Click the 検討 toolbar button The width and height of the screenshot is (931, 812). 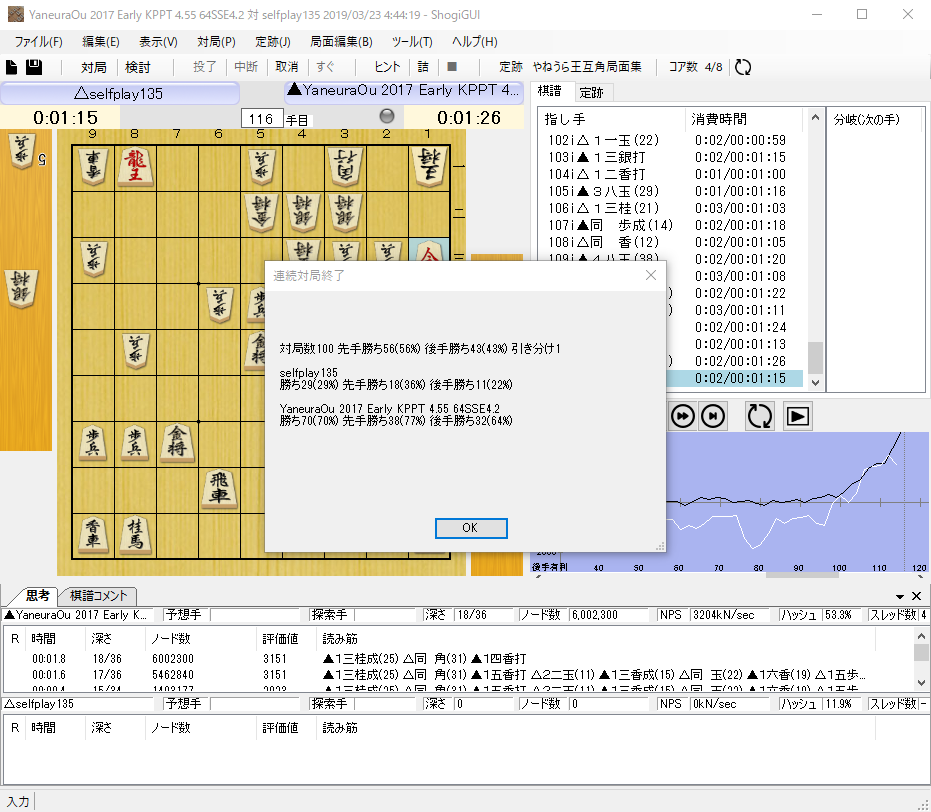pyautogui.click(x=138, y=67)
